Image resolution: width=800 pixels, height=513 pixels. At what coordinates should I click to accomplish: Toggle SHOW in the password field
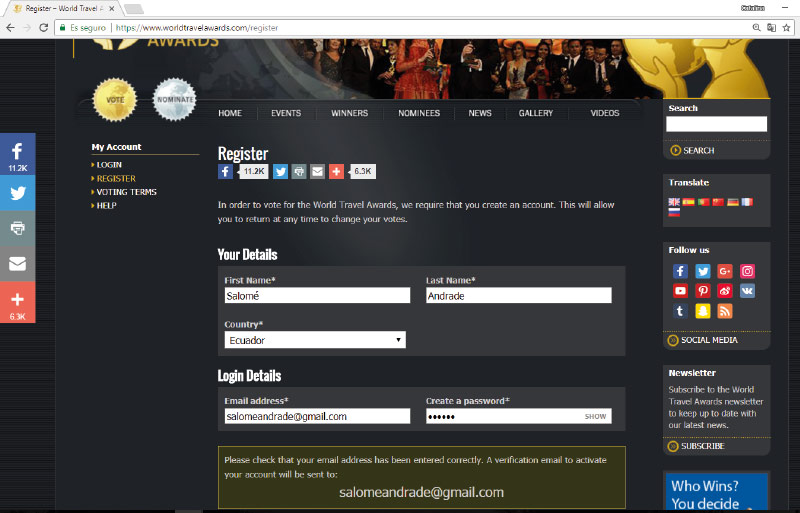tap(595, 417)
